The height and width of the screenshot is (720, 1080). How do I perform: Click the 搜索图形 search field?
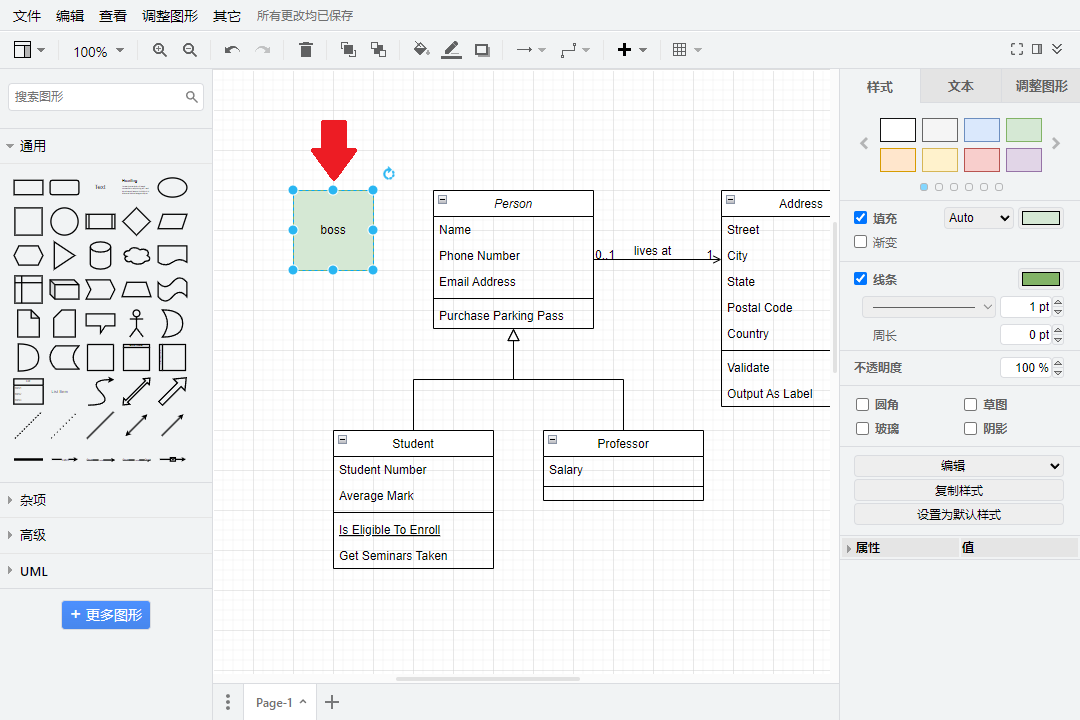98,97
